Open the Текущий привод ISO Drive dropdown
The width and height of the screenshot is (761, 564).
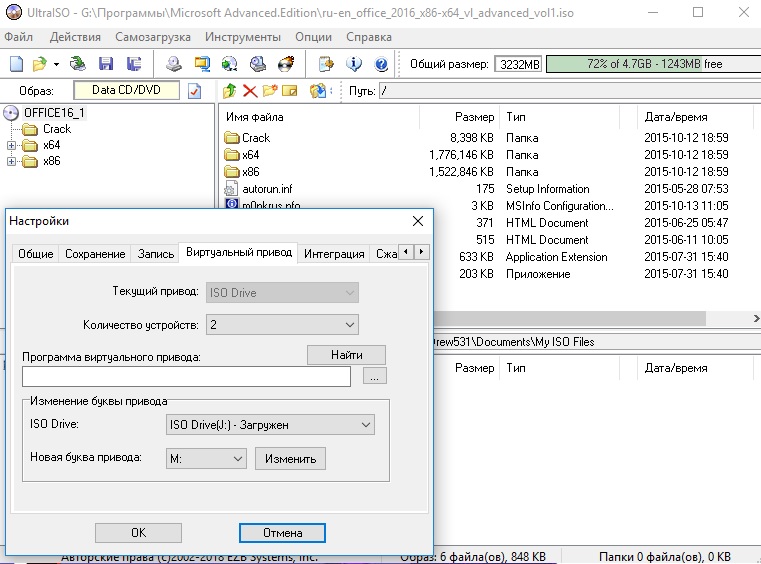coord(282,293)
